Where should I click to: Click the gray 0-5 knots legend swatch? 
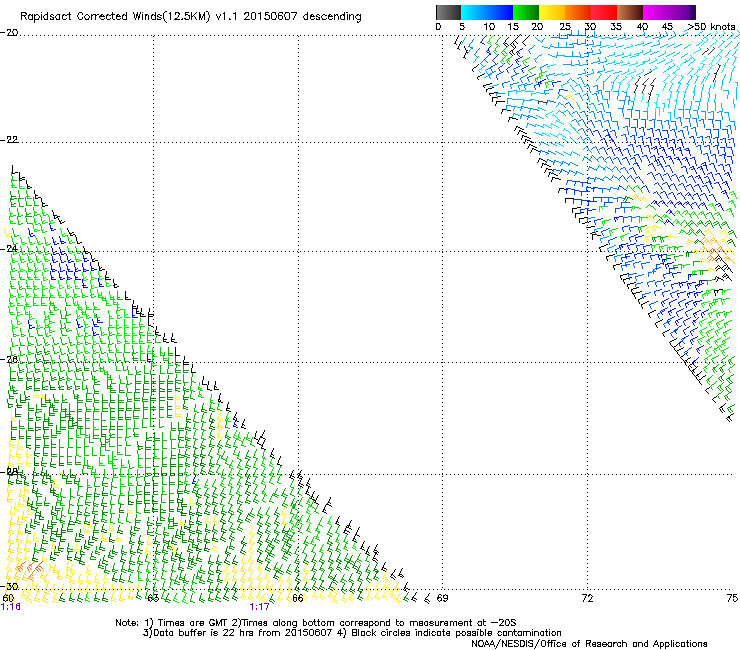449,12
